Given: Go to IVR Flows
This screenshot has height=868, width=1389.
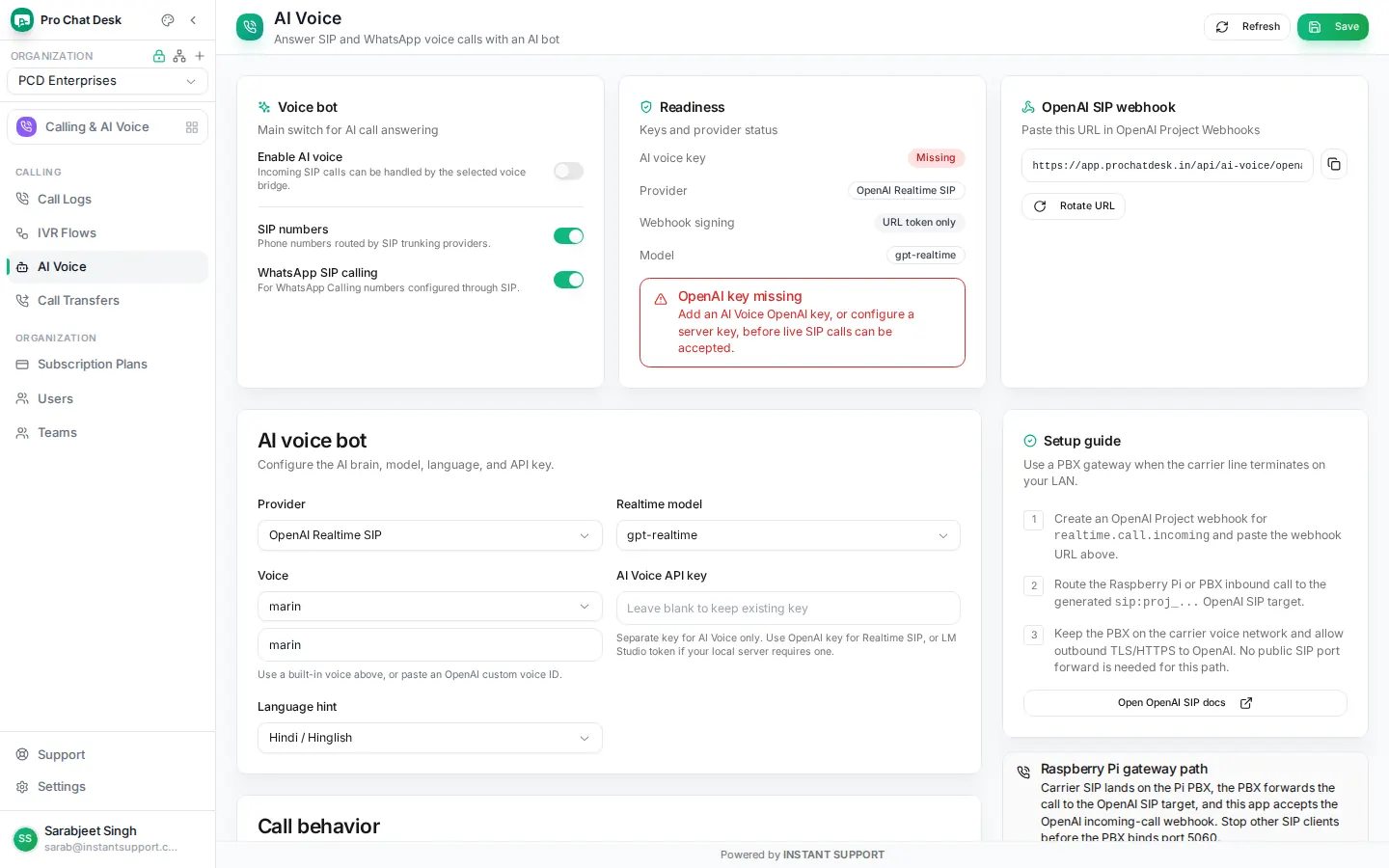Looking at the screenshot, I should coord(107,233).
